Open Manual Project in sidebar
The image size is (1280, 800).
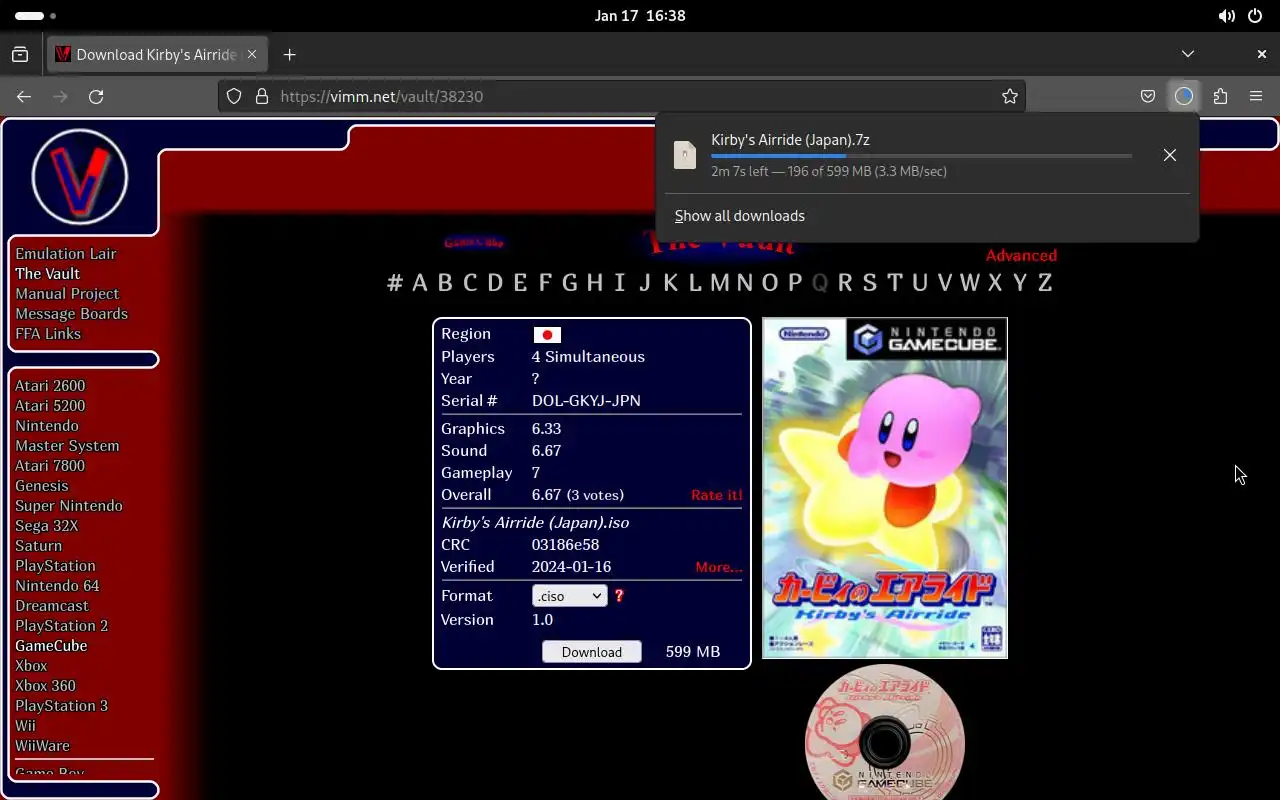click(x=67, y=294)
